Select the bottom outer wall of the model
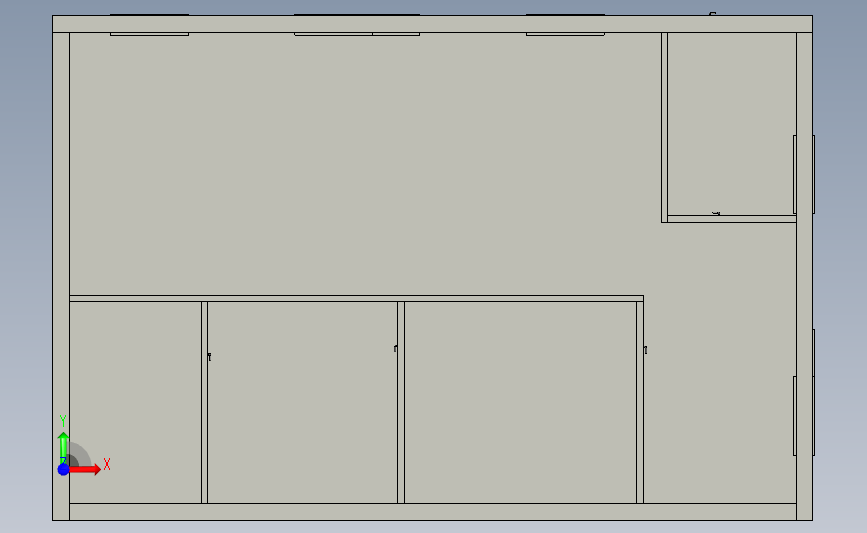Screen dimensions: 867x533 (433, 512)
